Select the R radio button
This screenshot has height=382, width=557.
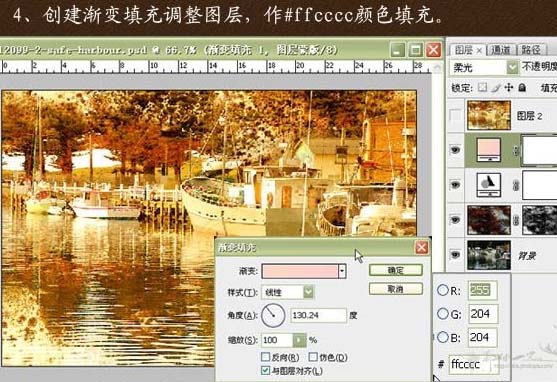[443, 290]
